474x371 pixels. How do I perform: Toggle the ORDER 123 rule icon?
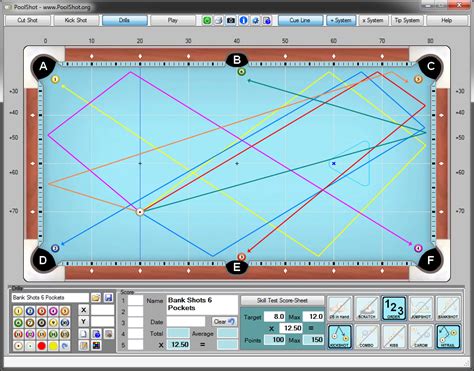click(394, 308)
